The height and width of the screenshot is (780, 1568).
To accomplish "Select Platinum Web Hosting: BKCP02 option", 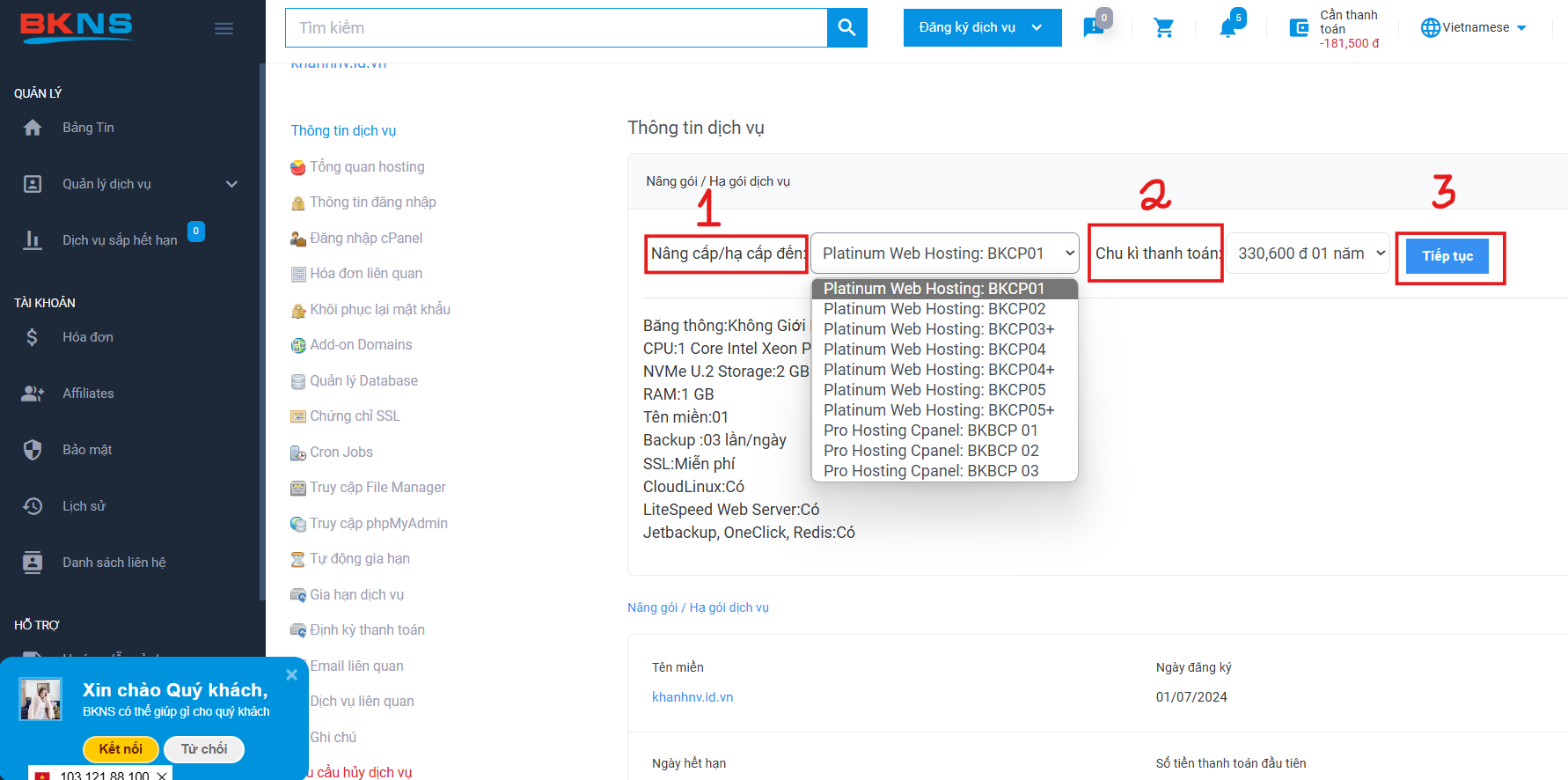I will 944,309.
